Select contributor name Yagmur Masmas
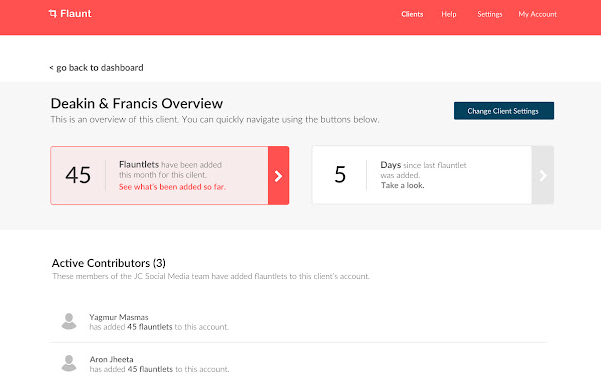 [119, 317]
